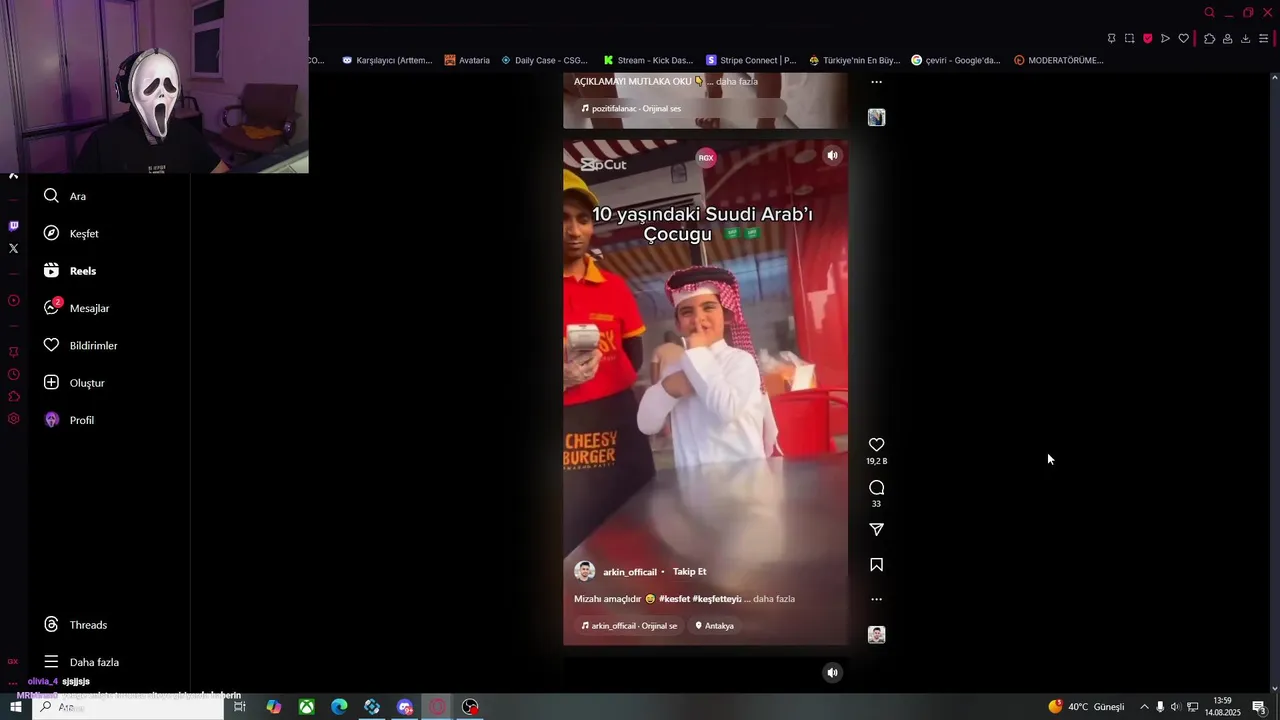Viewport: 1280px width, 720px height.
Task: Open Twitch in Opera GX sidebar
Action: 13,226
